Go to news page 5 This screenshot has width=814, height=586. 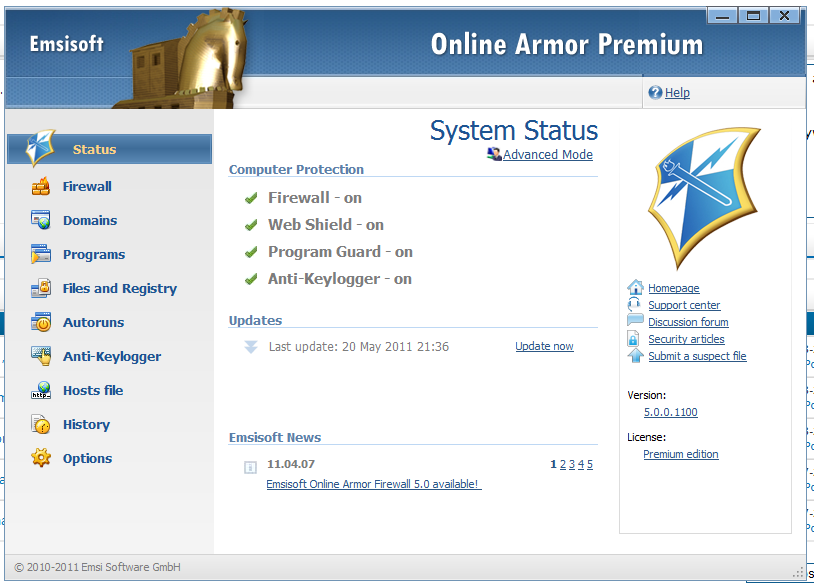[x=590, y=465]
